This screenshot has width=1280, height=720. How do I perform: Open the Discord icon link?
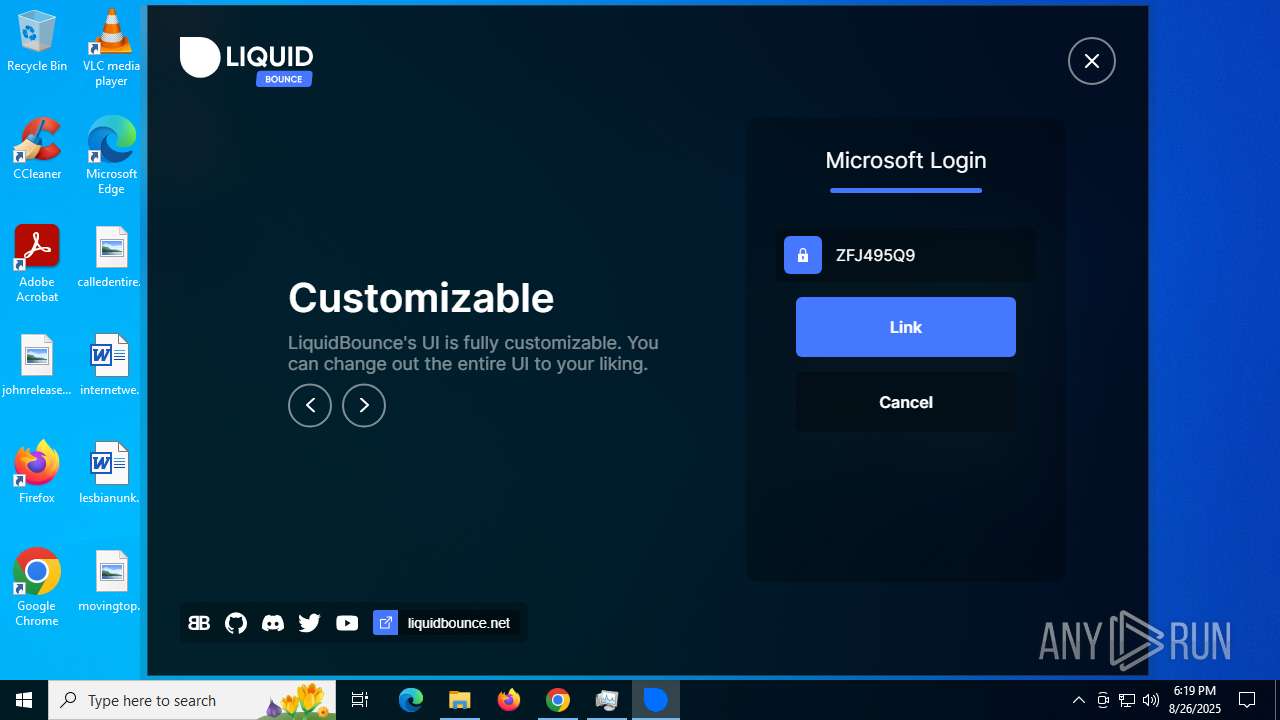point(272,623)
